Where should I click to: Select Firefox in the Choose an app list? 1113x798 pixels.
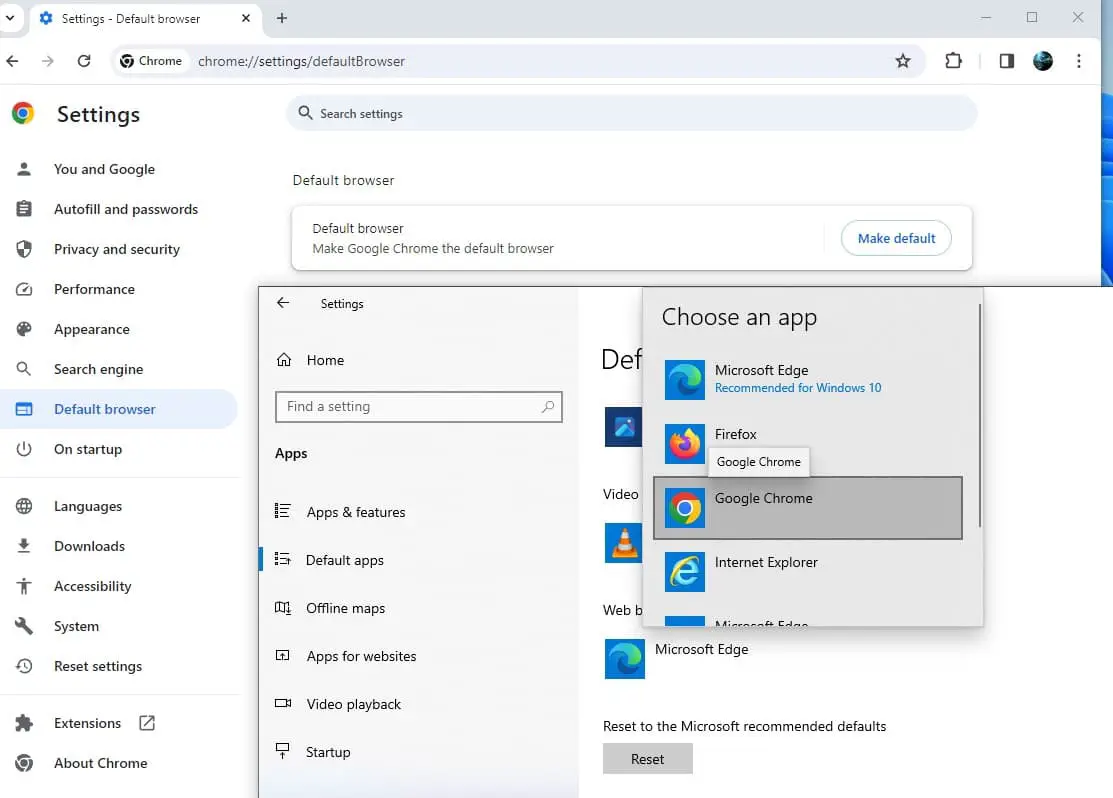736,434
